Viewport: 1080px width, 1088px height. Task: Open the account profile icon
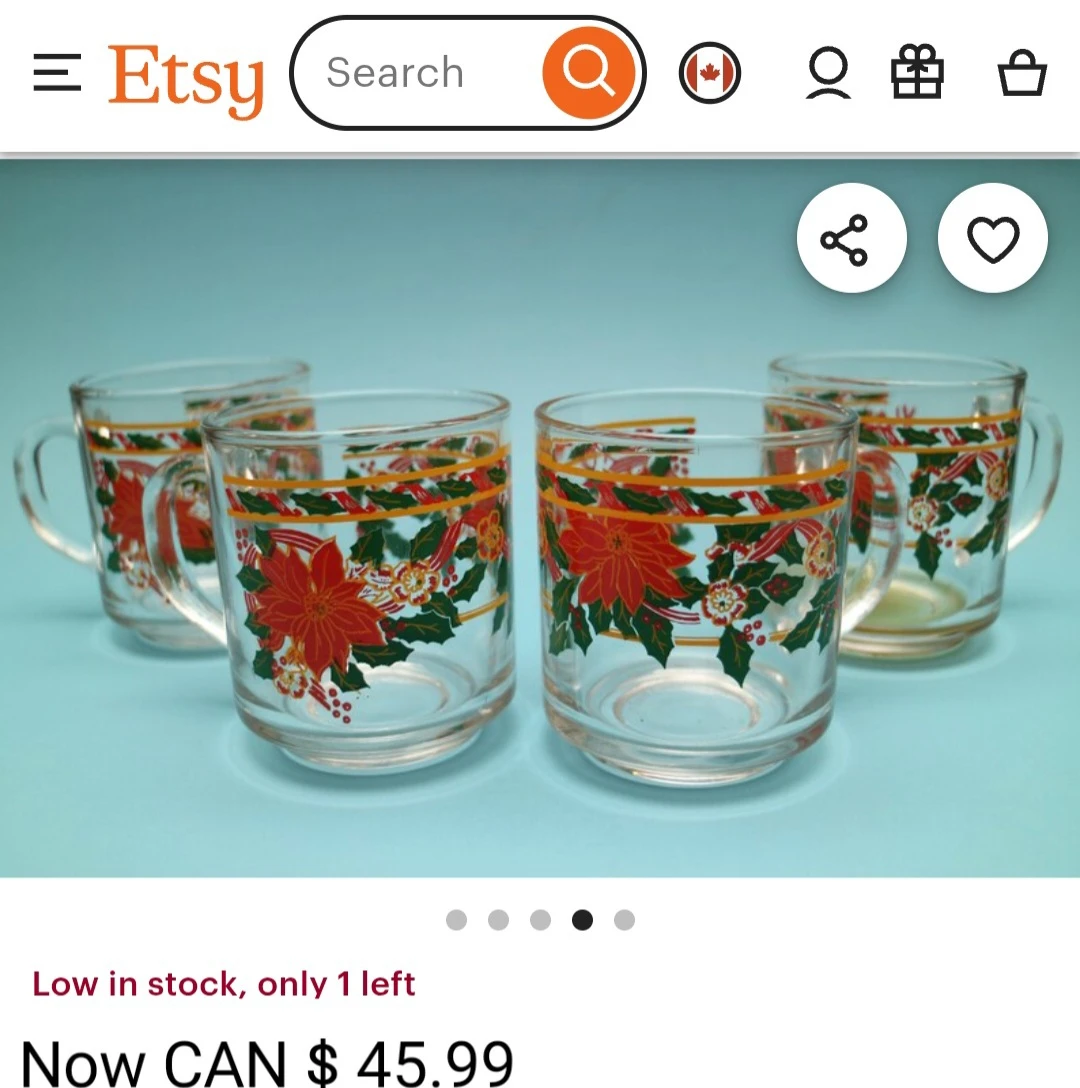pyautogui.click(x=828, y=73)
